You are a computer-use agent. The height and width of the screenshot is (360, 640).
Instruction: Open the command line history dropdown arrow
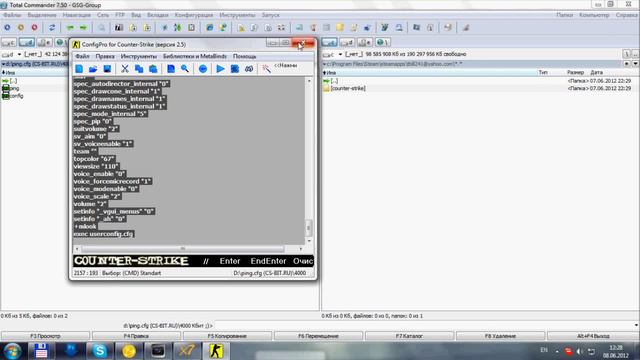click(636, 326)
